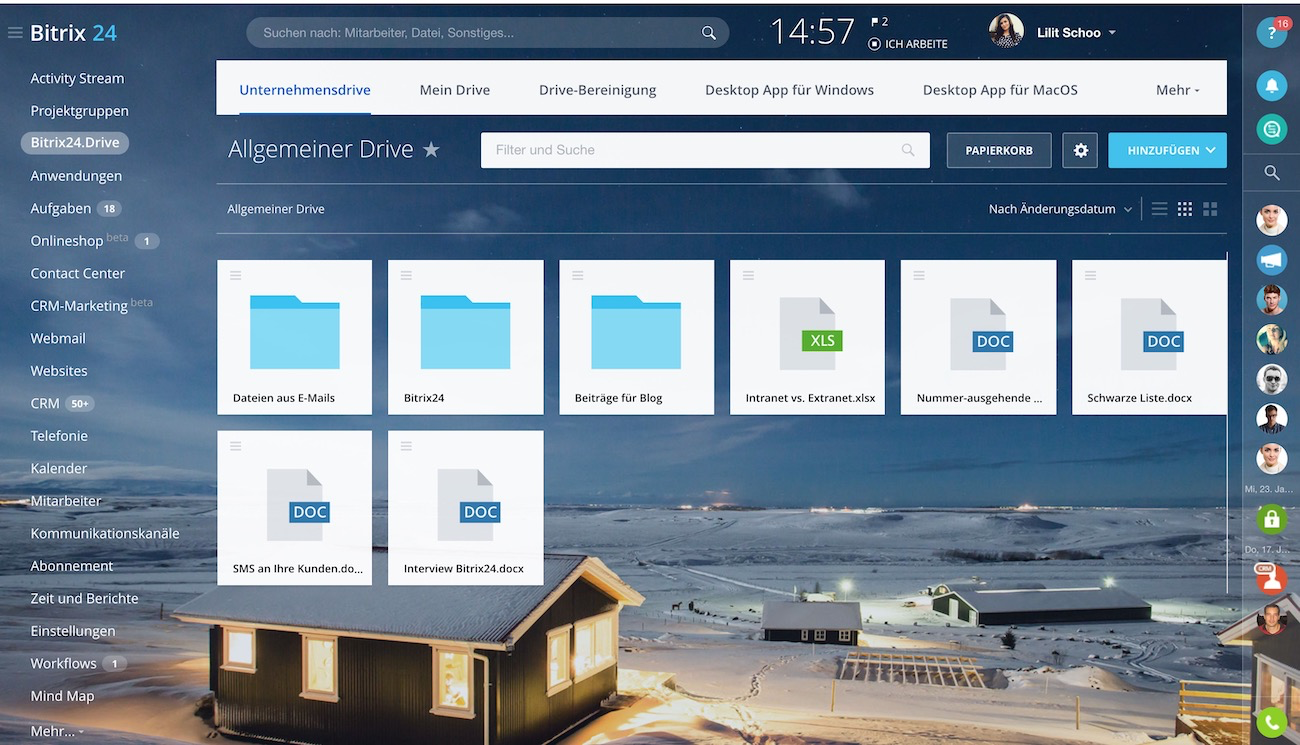Open menu handle on Bitrix24 folder
The height and width of the screenshot is (745, 1300).
(x=406, y=275)
